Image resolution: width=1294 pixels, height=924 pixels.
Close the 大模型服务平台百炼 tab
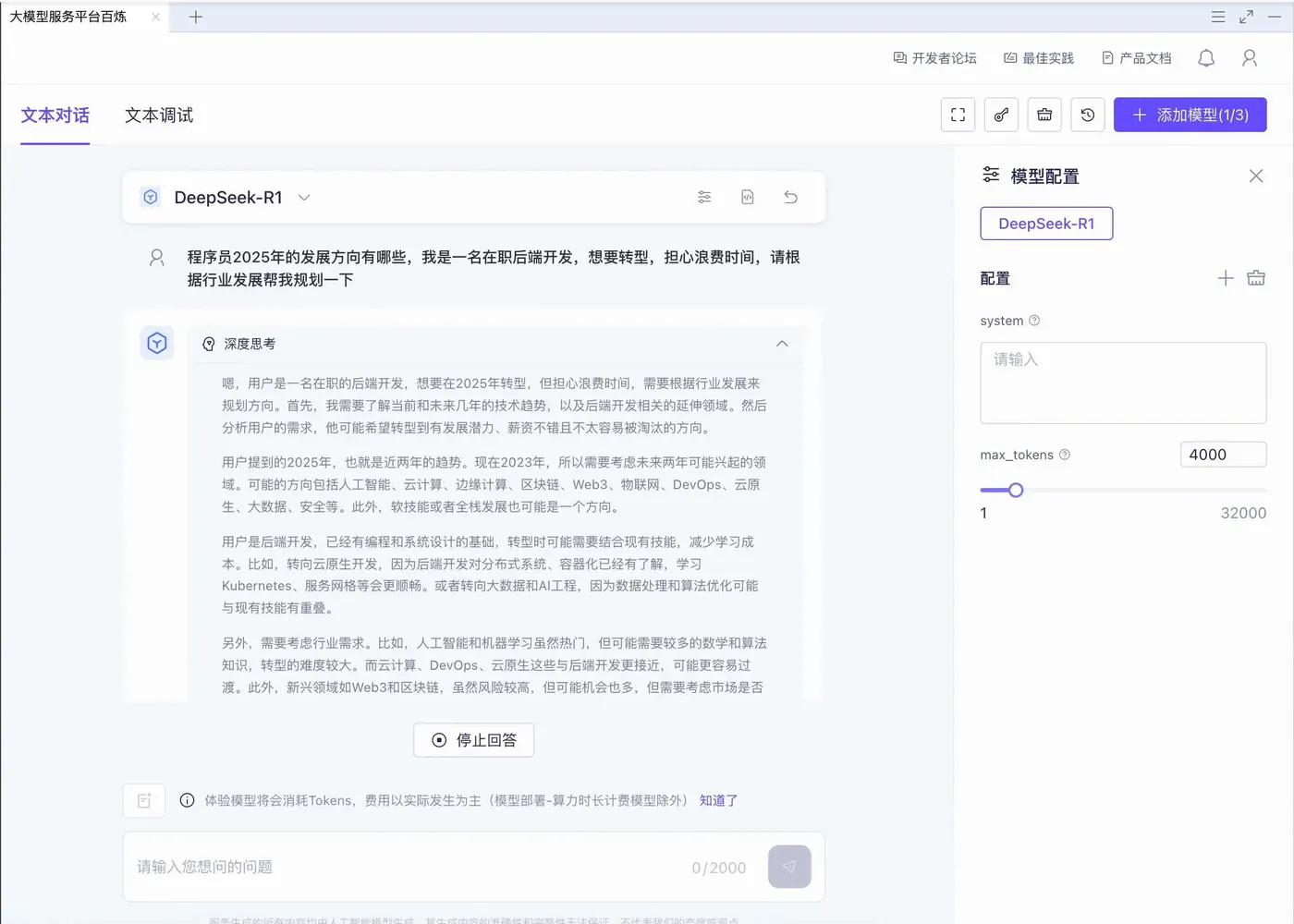click(155, 17)
